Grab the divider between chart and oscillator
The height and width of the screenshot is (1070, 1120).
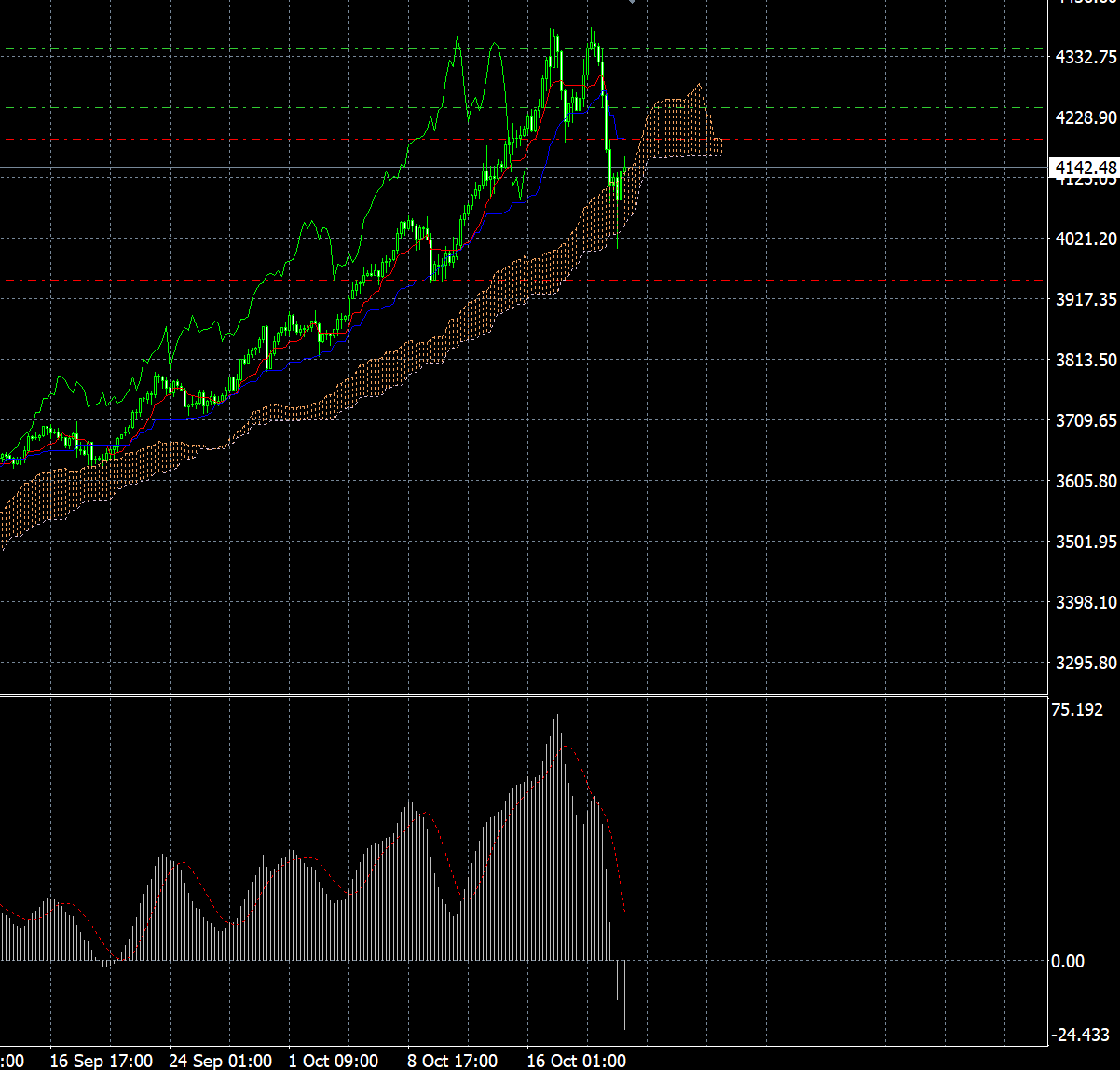coord(559,695)
